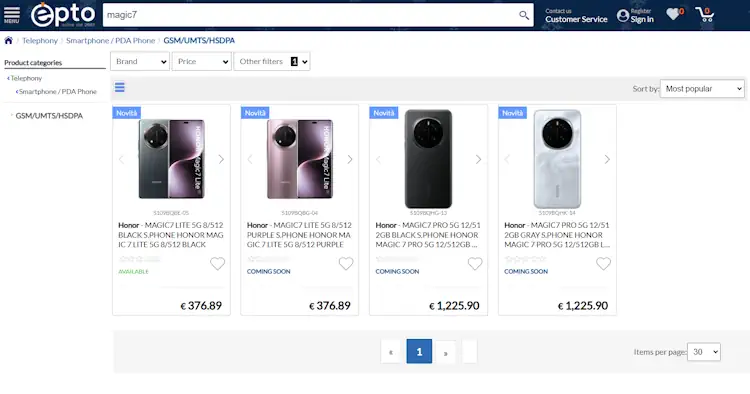Go to next results page arrow
Image resolution: width=750 pixels, height=394 pixels.
445,353
